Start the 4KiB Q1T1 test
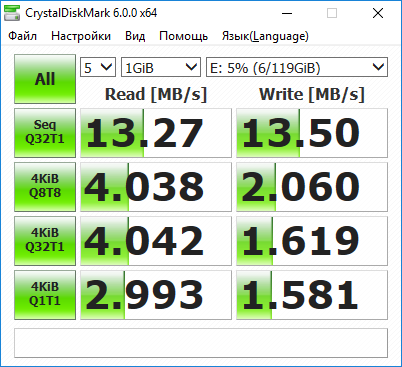402x367 pixels. [45, 295]
